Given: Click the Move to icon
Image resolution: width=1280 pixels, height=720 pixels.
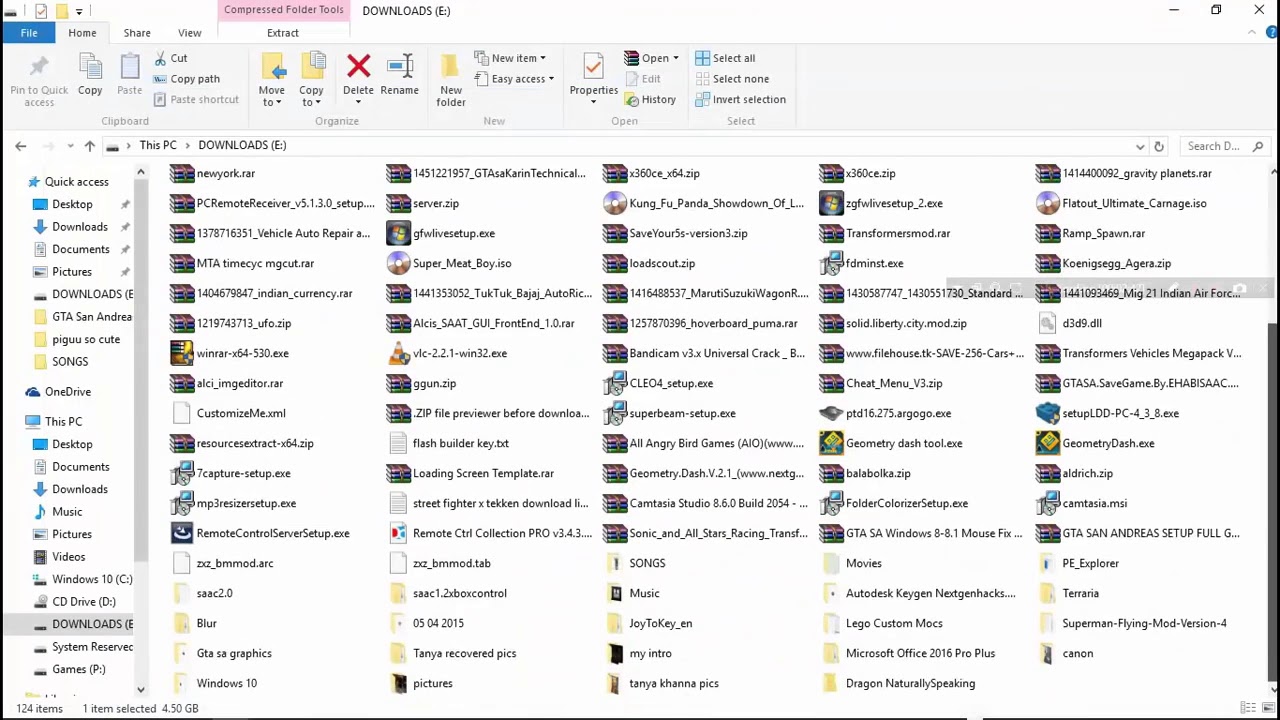Looking at the screenshot, I should (272, 67).
